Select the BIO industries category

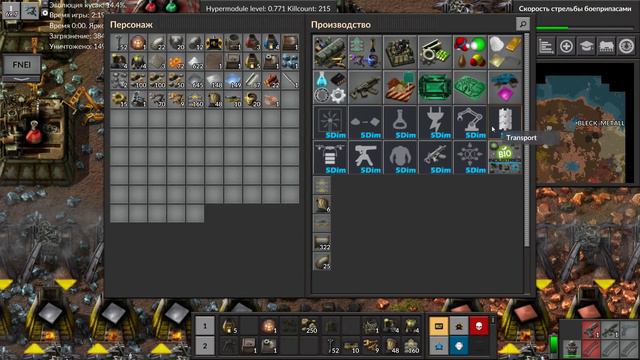click(505, 157)
